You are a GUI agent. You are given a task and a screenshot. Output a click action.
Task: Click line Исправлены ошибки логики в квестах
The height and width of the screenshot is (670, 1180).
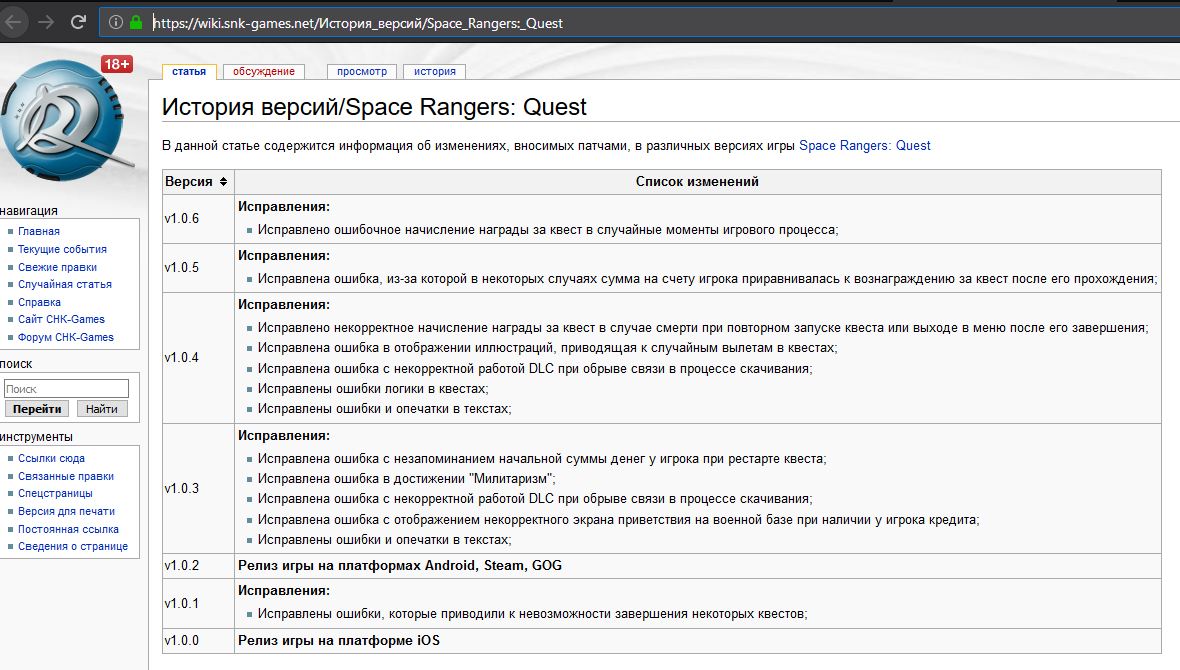373,389
